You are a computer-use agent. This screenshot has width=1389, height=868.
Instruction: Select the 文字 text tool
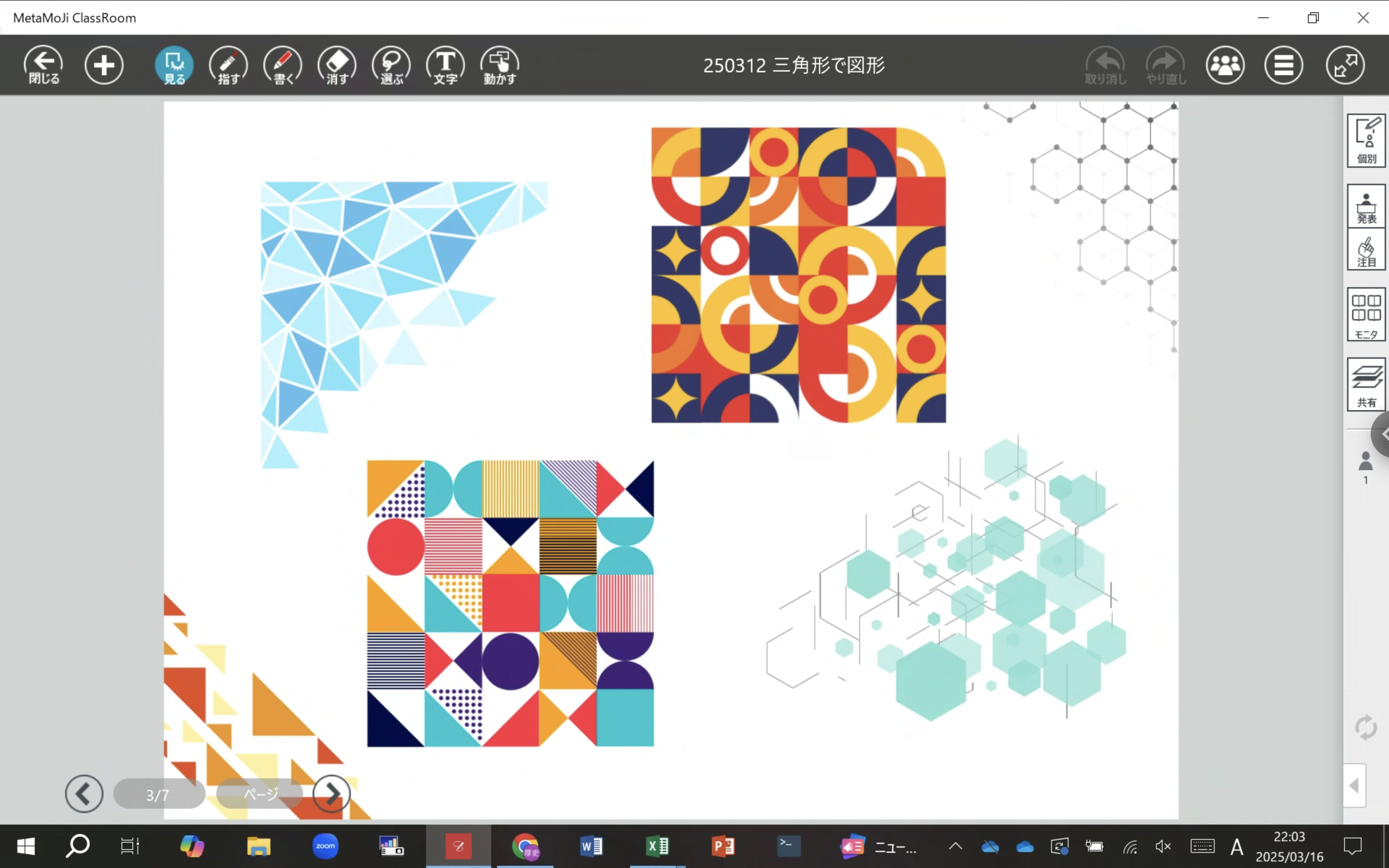pyautogui.click(x=446, y=65)
